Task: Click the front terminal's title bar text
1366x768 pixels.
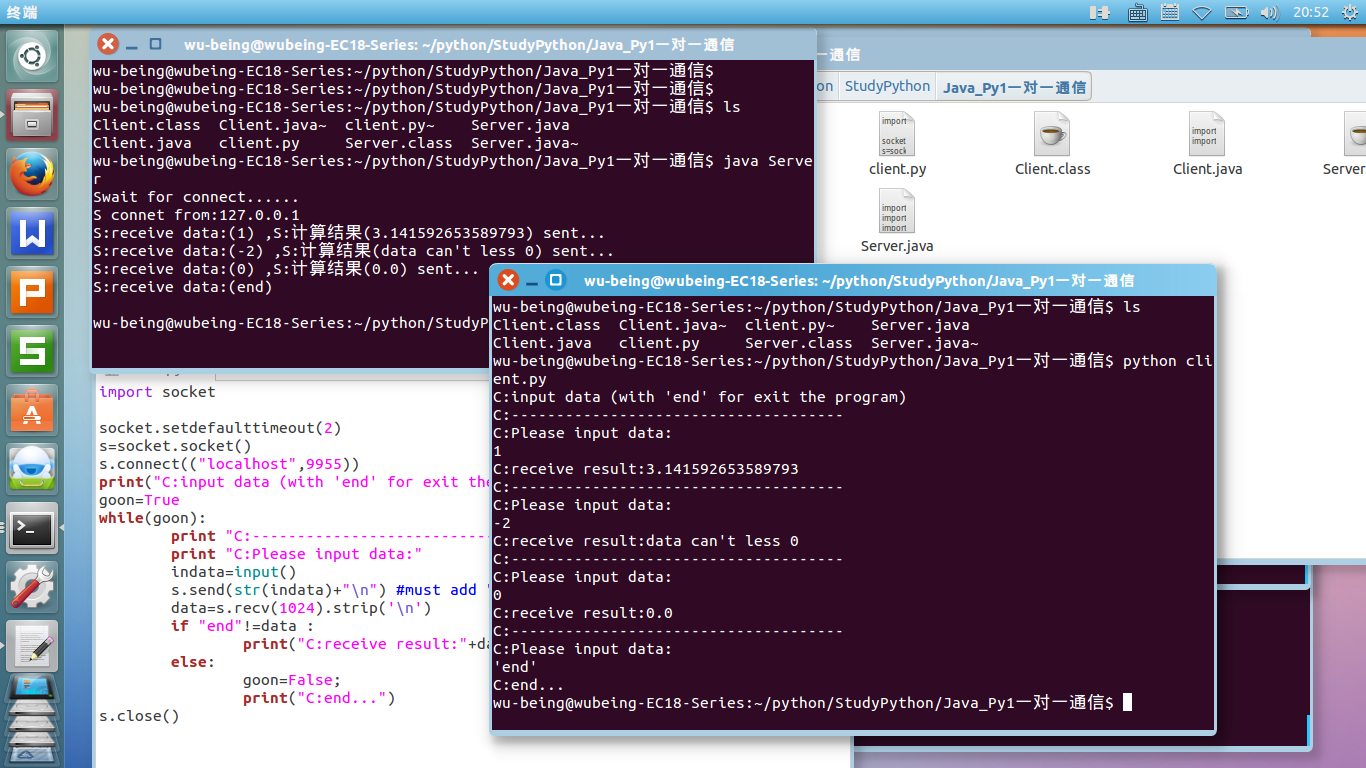Action: point(859,281)
